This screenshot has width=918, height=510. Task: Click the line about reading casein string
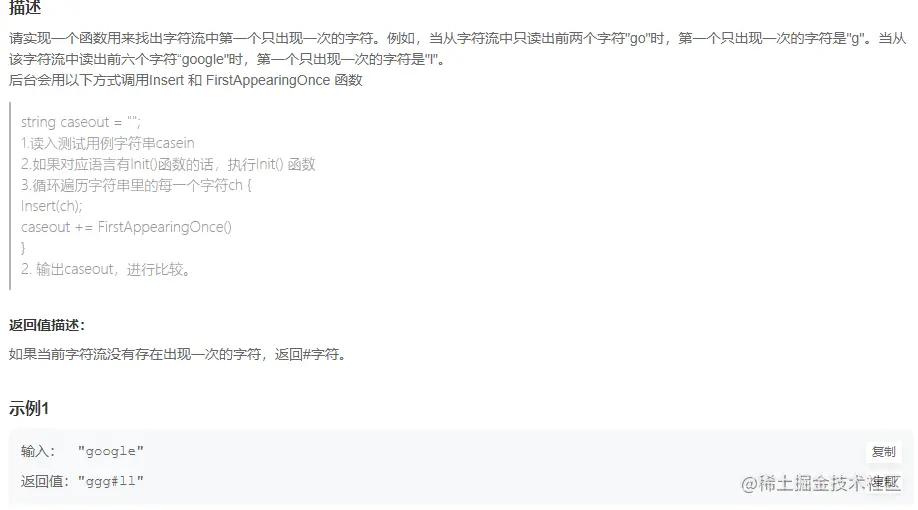[x=108, y=143]
